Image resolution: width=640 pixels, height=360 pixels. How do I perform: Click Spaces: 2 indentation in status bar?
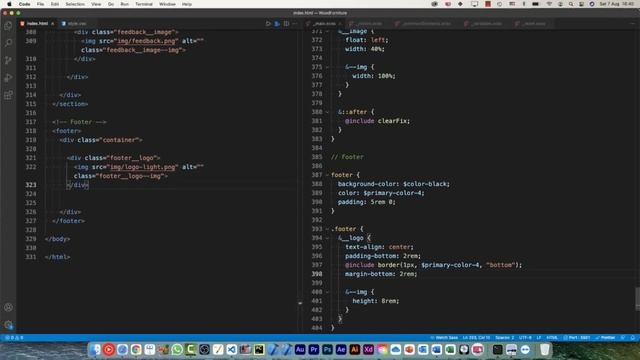pos(504,338)
